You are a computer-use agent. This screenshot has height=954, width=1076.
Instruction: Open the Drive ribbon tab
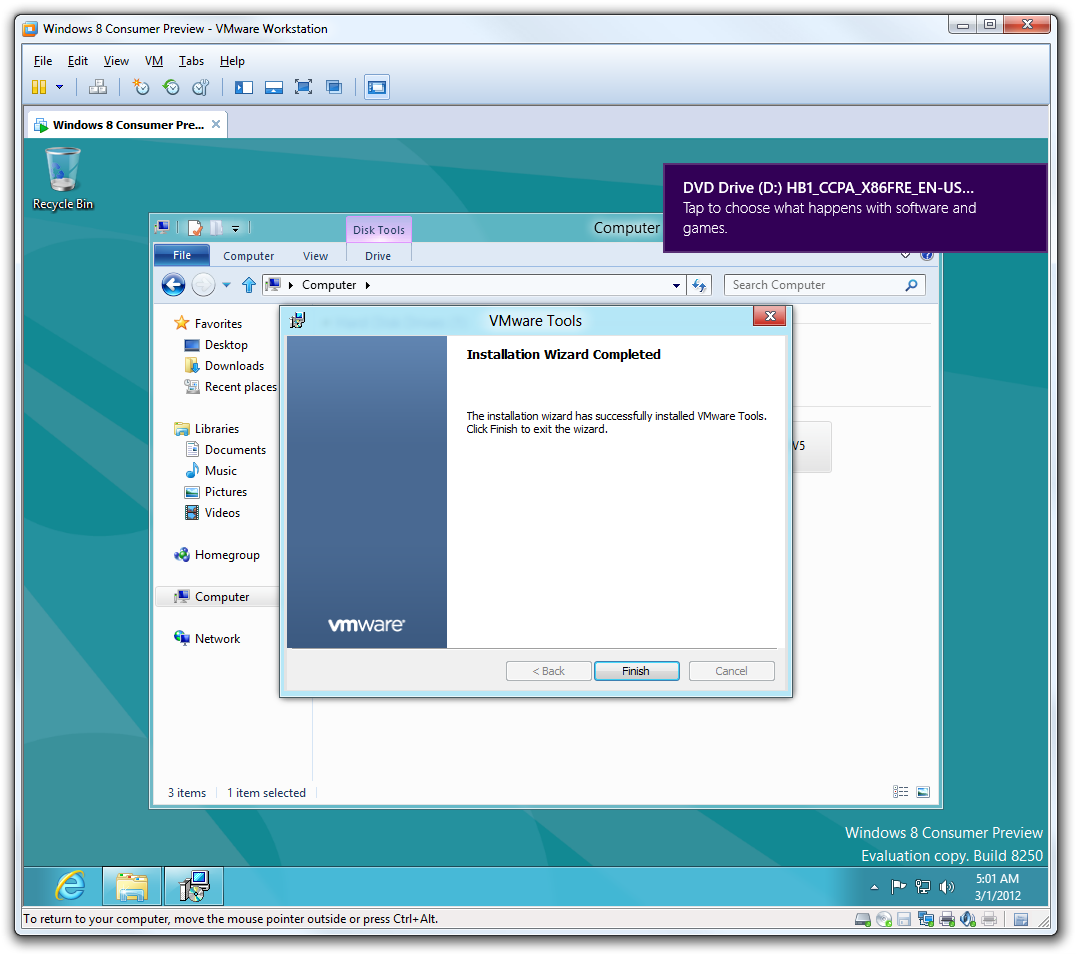(378, 256)
